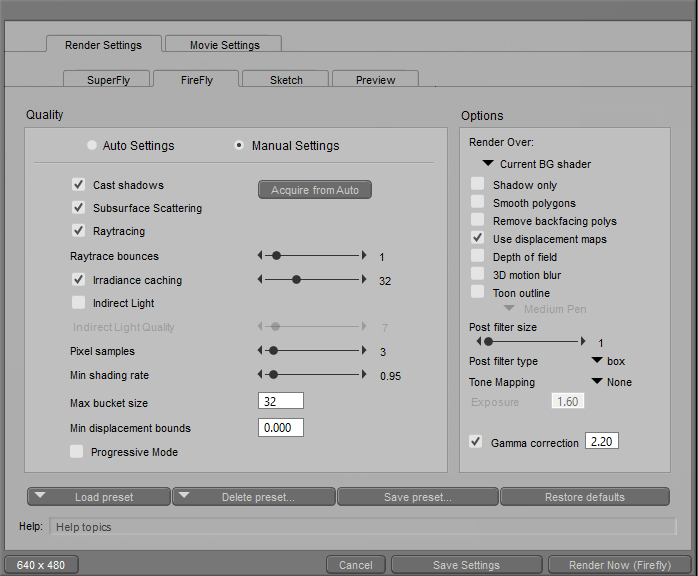Toggle the Cast shadows checkbox
This screenshot has width=698, height=576.
tap(78, 185)
